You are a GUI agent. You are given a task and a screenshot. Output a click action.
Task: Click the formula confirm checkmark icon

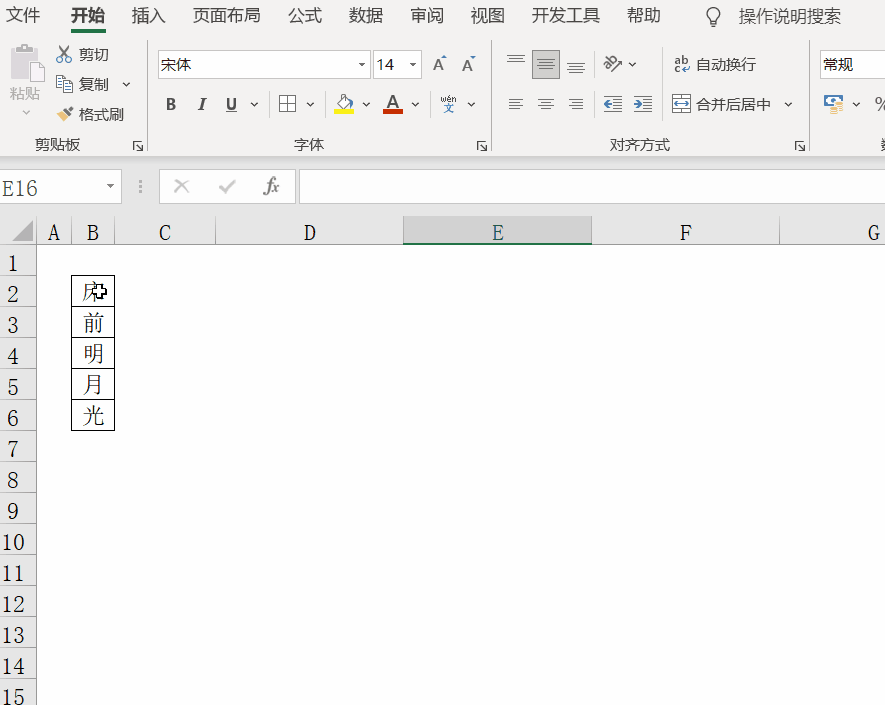(227, 186)
